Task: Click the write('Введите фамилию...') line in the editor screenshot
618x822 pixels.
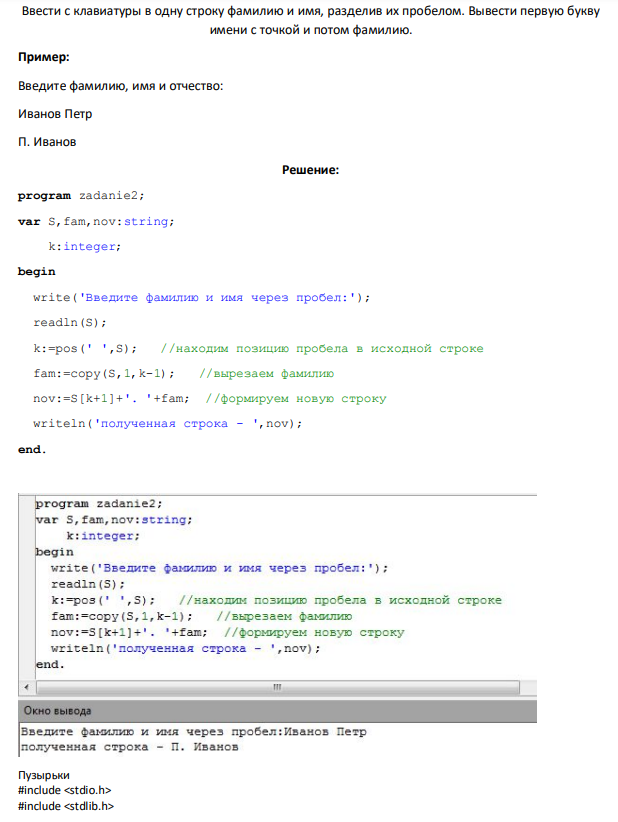Action: pyautogui.click(x=220, y=568)
